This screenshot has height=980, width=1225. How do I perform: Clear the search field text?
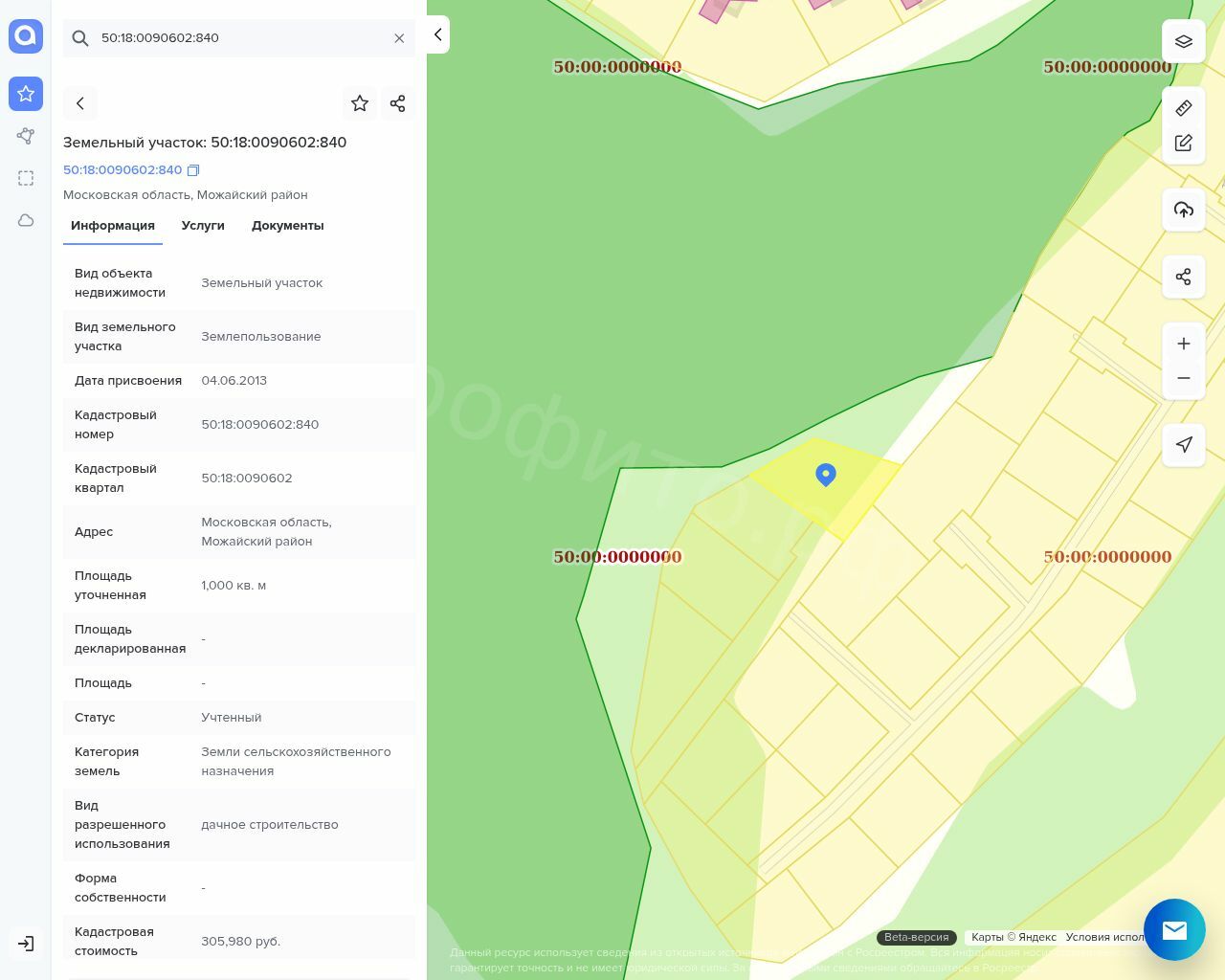point(399,38)
